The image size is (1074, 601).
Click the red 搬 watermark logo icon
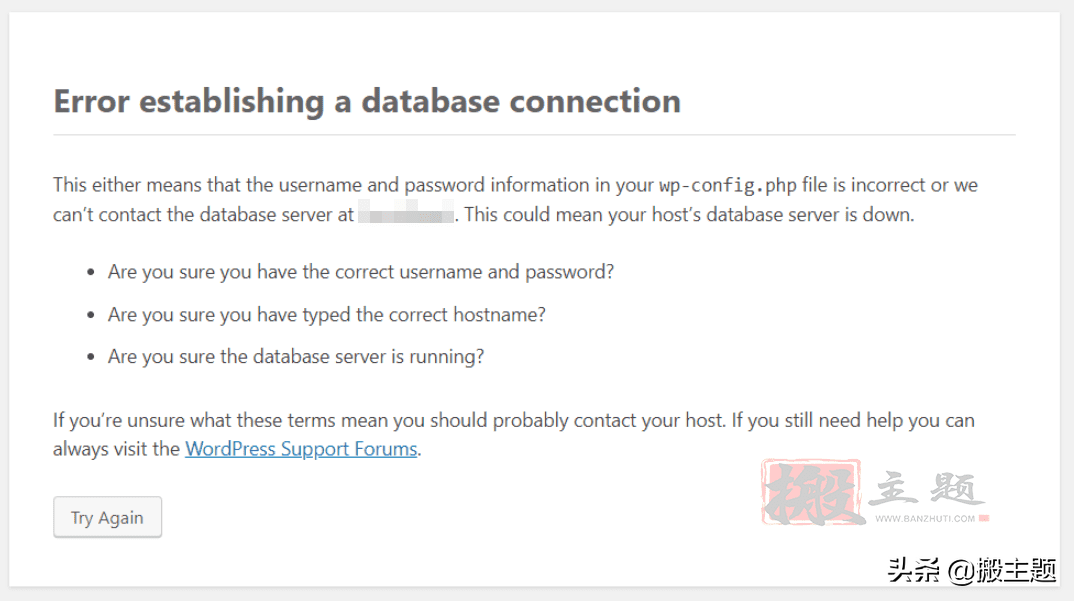point(811,493)
